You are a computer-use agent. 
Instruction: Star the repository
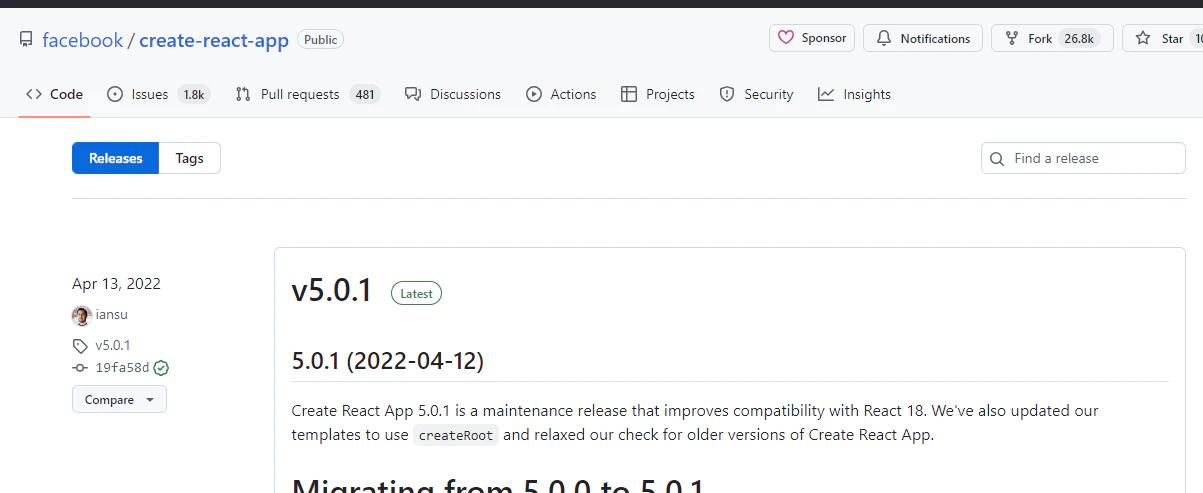click(x=1163, y=38)
